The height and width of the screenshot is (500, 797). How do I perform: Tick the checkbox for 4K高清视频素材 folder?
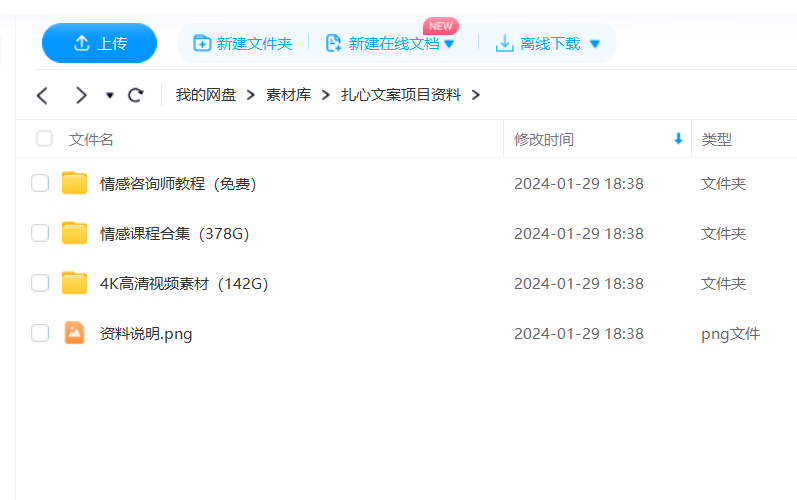tap(40, 283)
